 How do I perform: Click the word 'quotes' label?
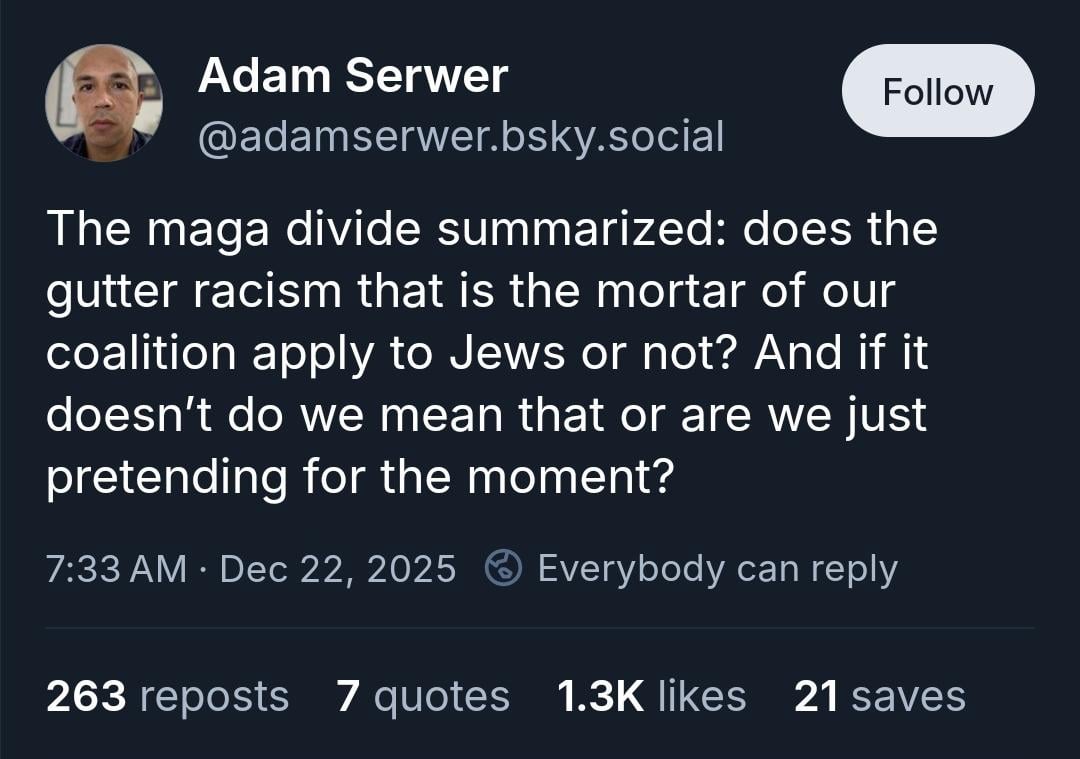441,696
